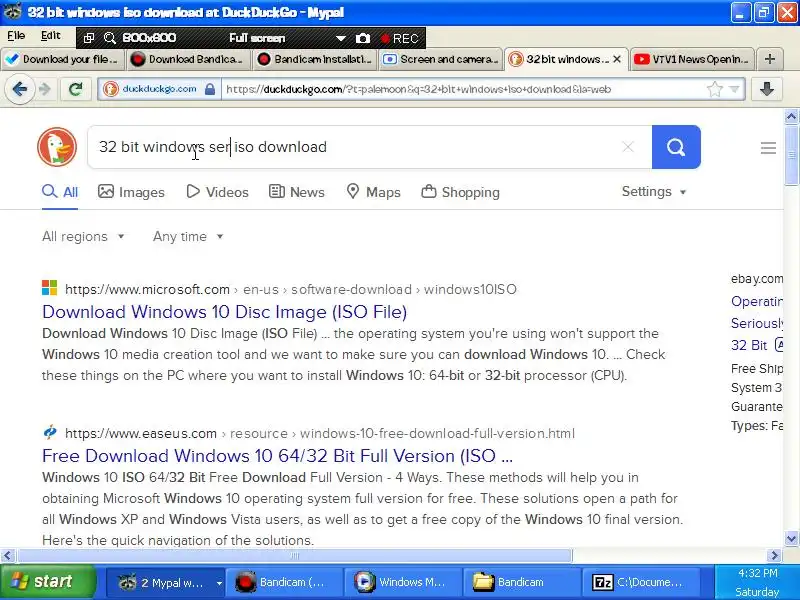
Task: Switch to Download Bandicam tab
Action: (188, 59)
